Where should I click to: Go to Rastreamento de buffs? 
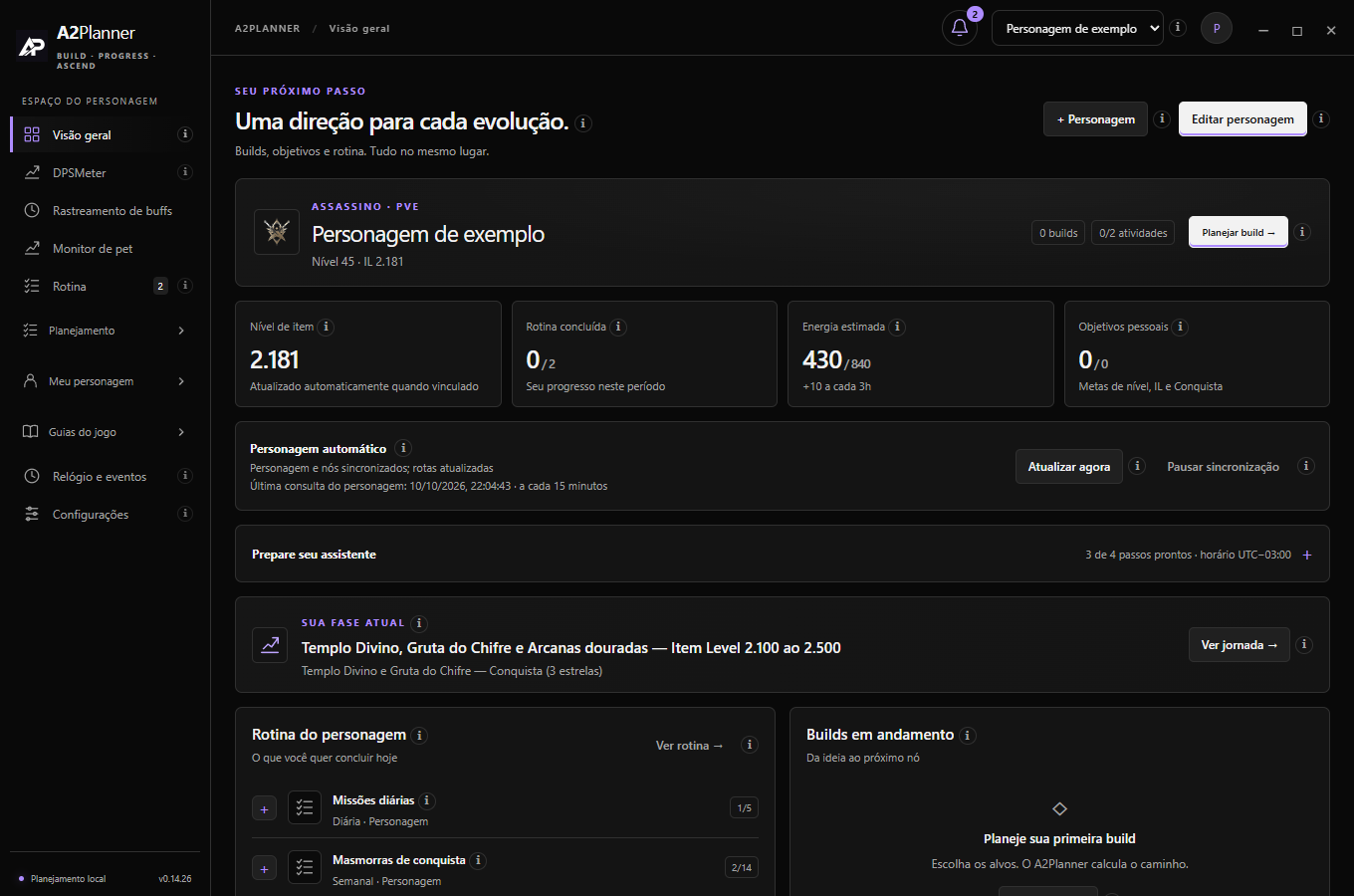coord(105,211)
